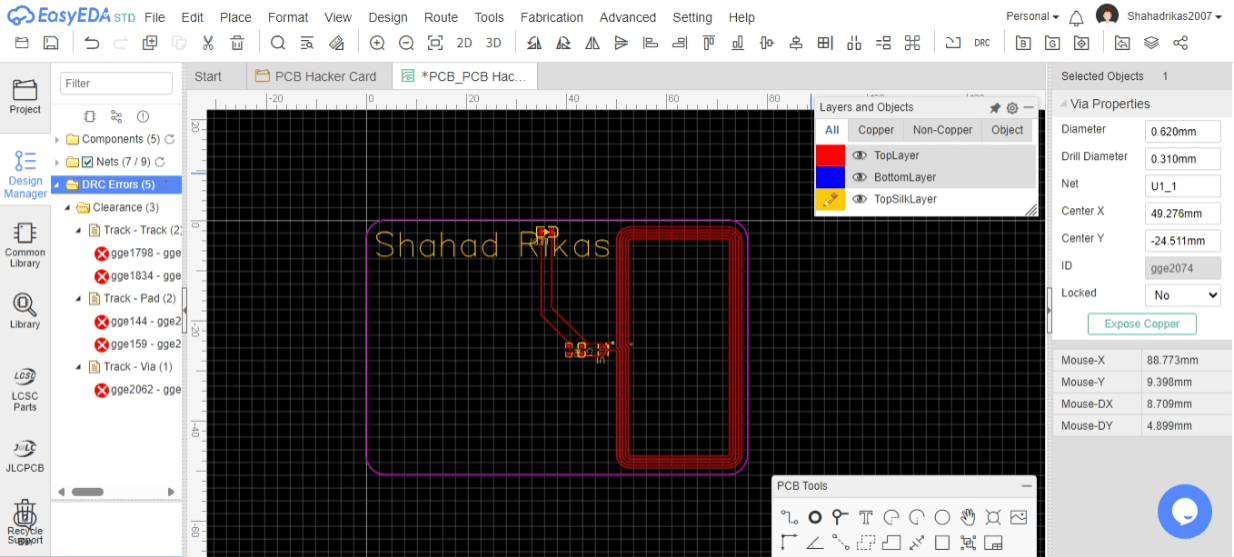1234x557 pixels.
Task: Click the Share icon in the toolbar
Action: 1180,43
